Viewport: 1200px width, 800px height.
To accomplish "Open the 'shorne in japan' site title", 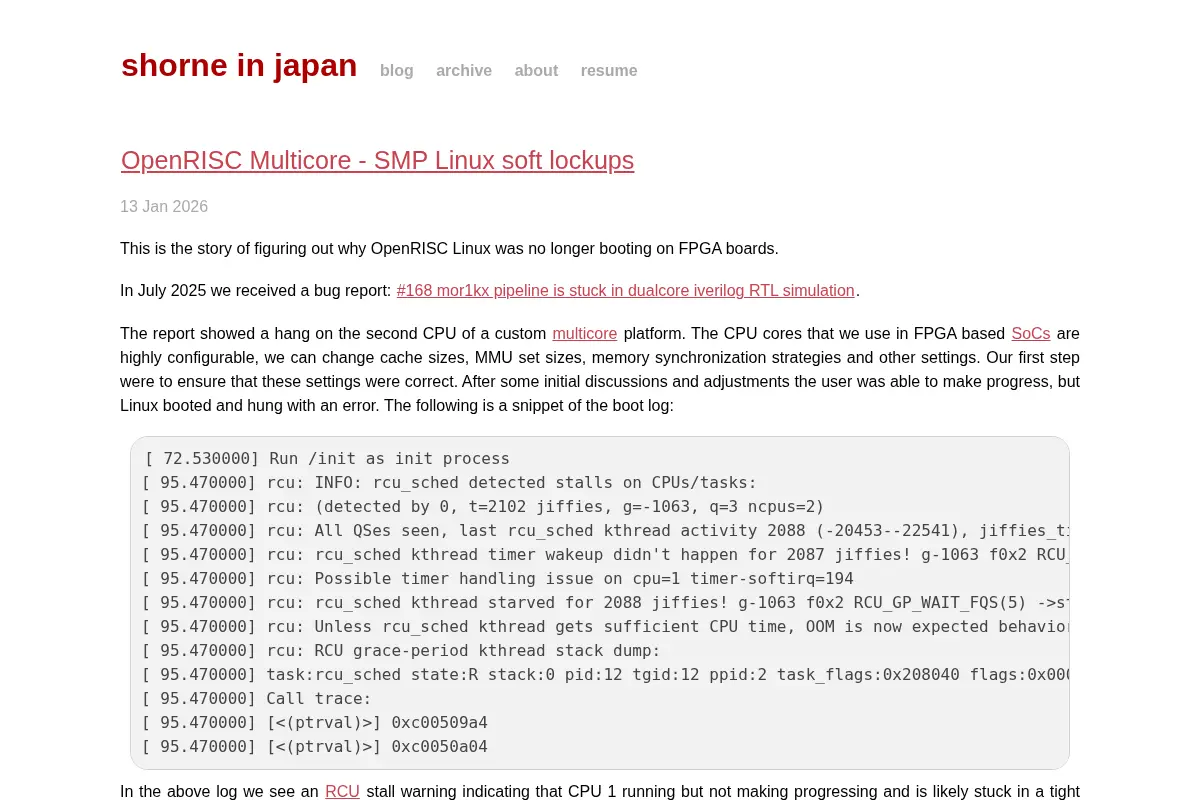I will coord(239,65).
